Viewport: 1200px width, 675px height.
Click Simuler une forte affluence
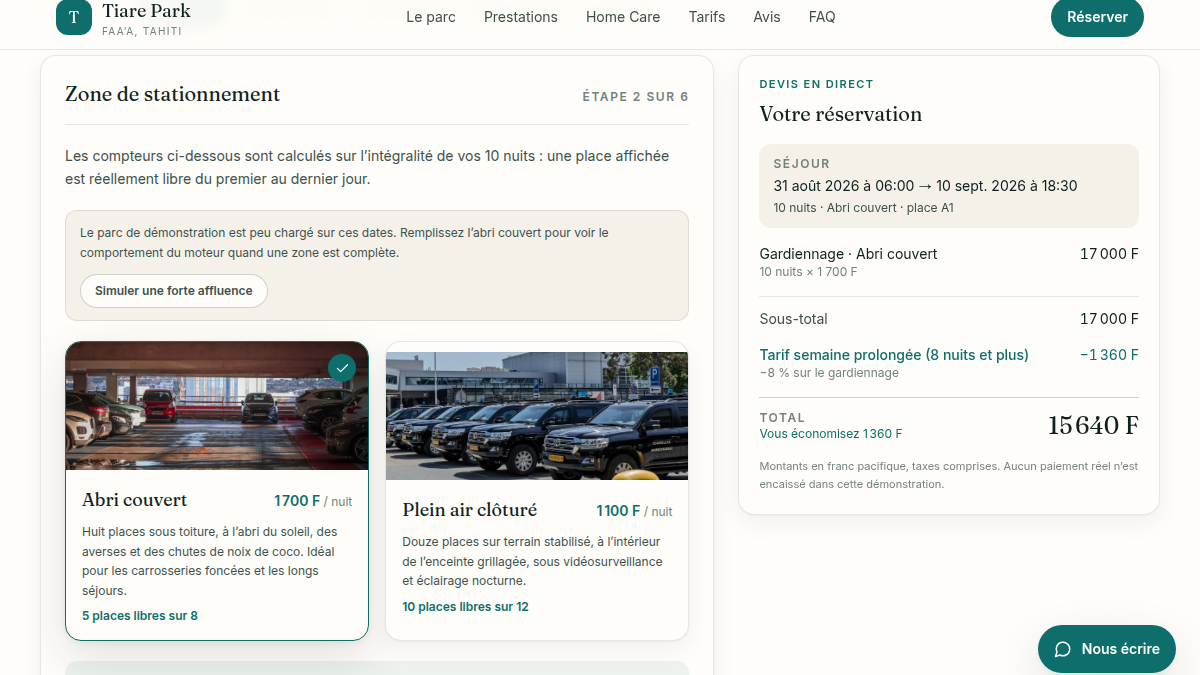pyautogui.click(x=174, y=291)
